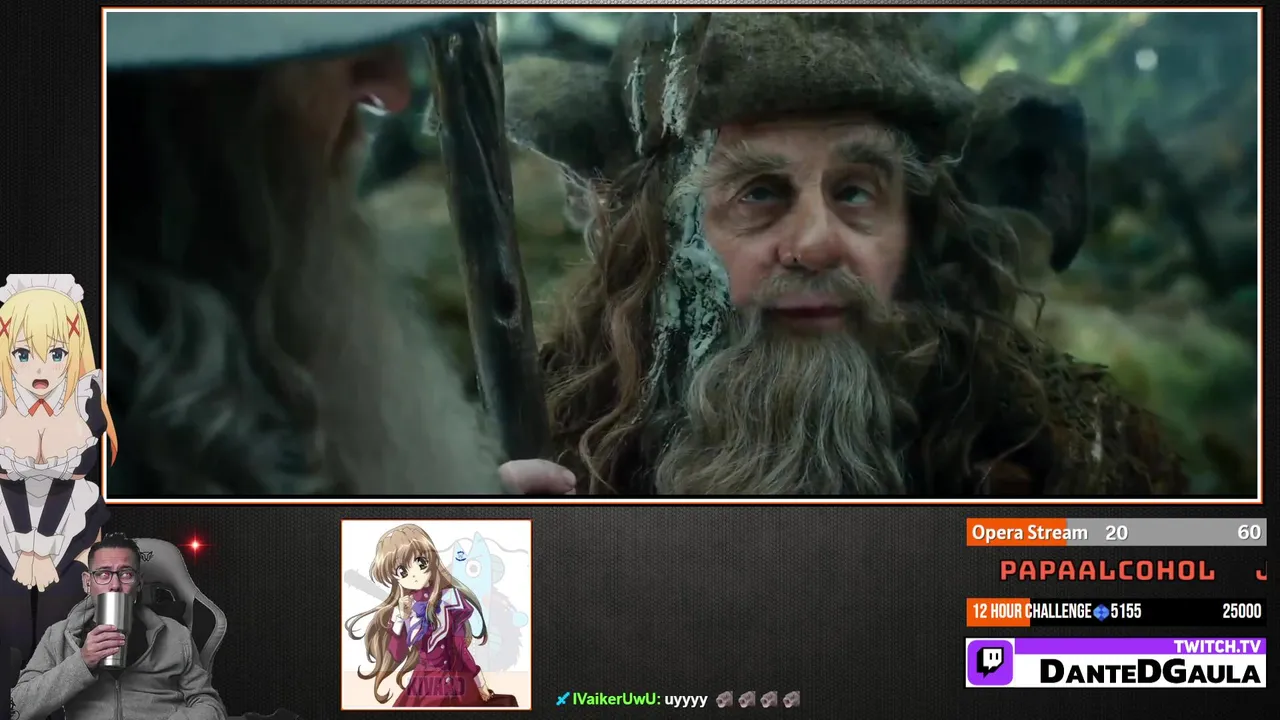Viewport: 1280px width, 720px height.
Task: Click the IVaikerUwU username in chat
Action: click(615, 700)
